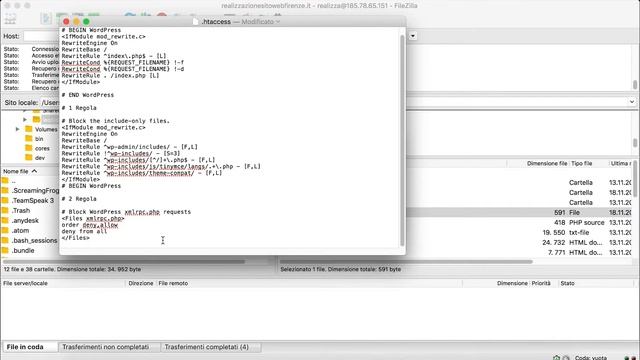The height and width of the screenshot is (360, 640).
Task: Select the bin folder in local tree
Action: (39, 139)
